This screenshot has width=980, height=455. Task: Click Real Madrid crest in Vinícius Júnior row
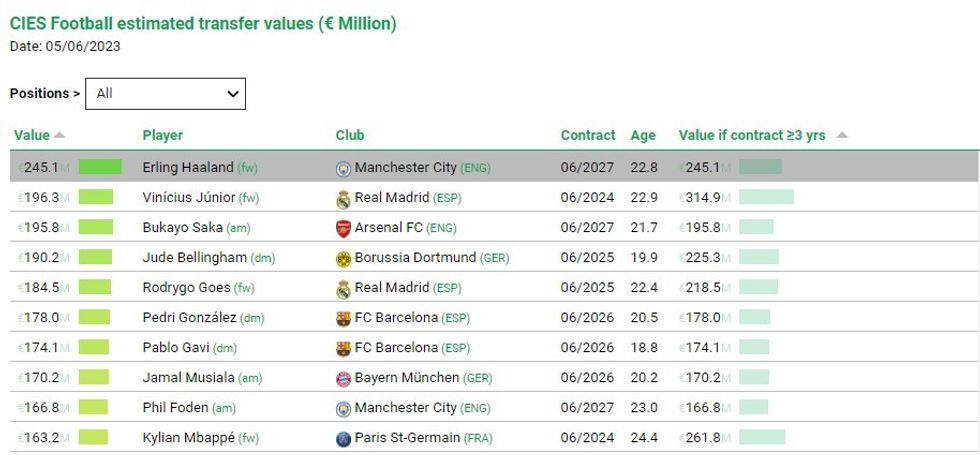pyautogui.click(x=344, y=198)
